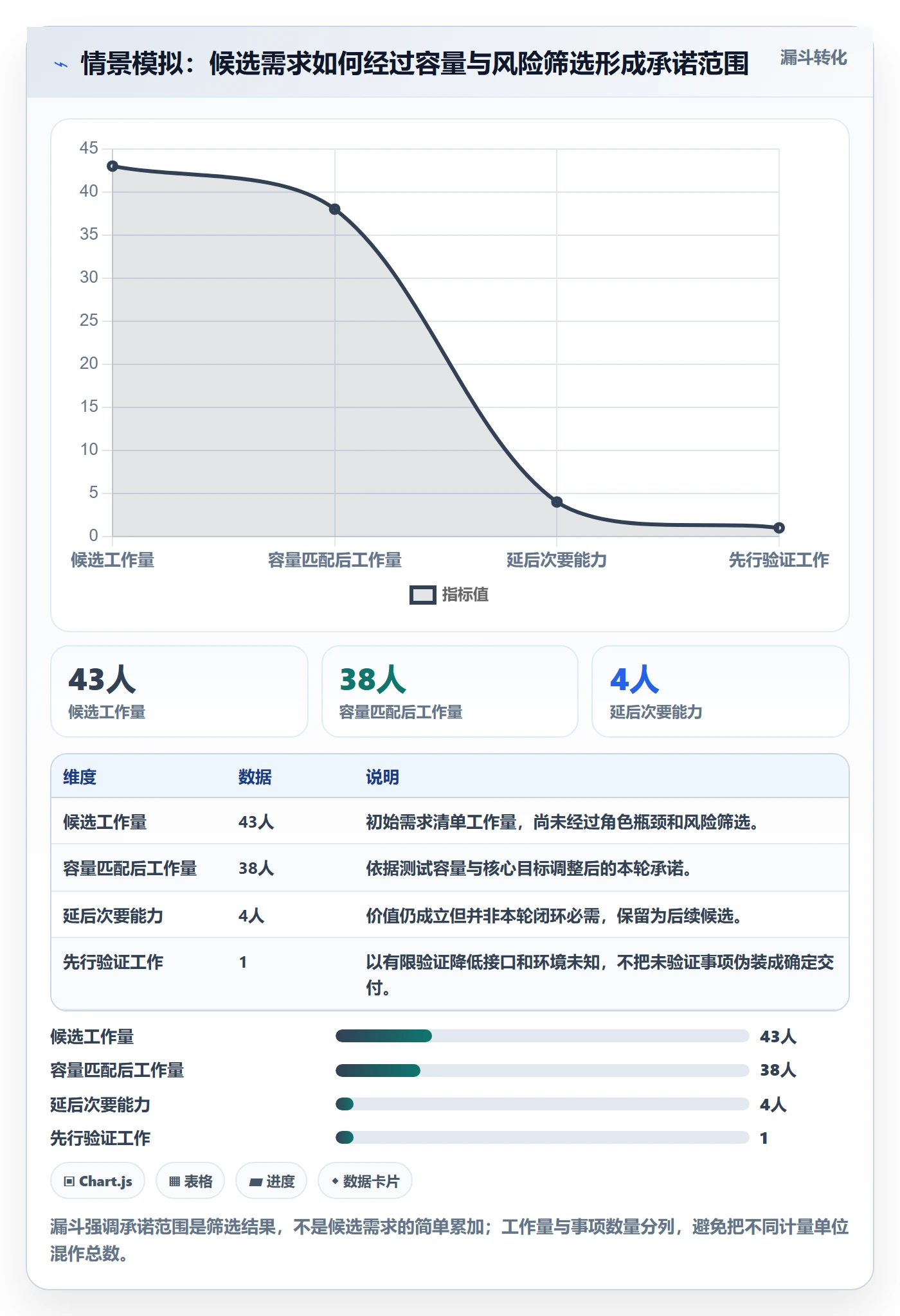
Task: Click the description starting with 以有限验证降低
Action: (600, 974)
